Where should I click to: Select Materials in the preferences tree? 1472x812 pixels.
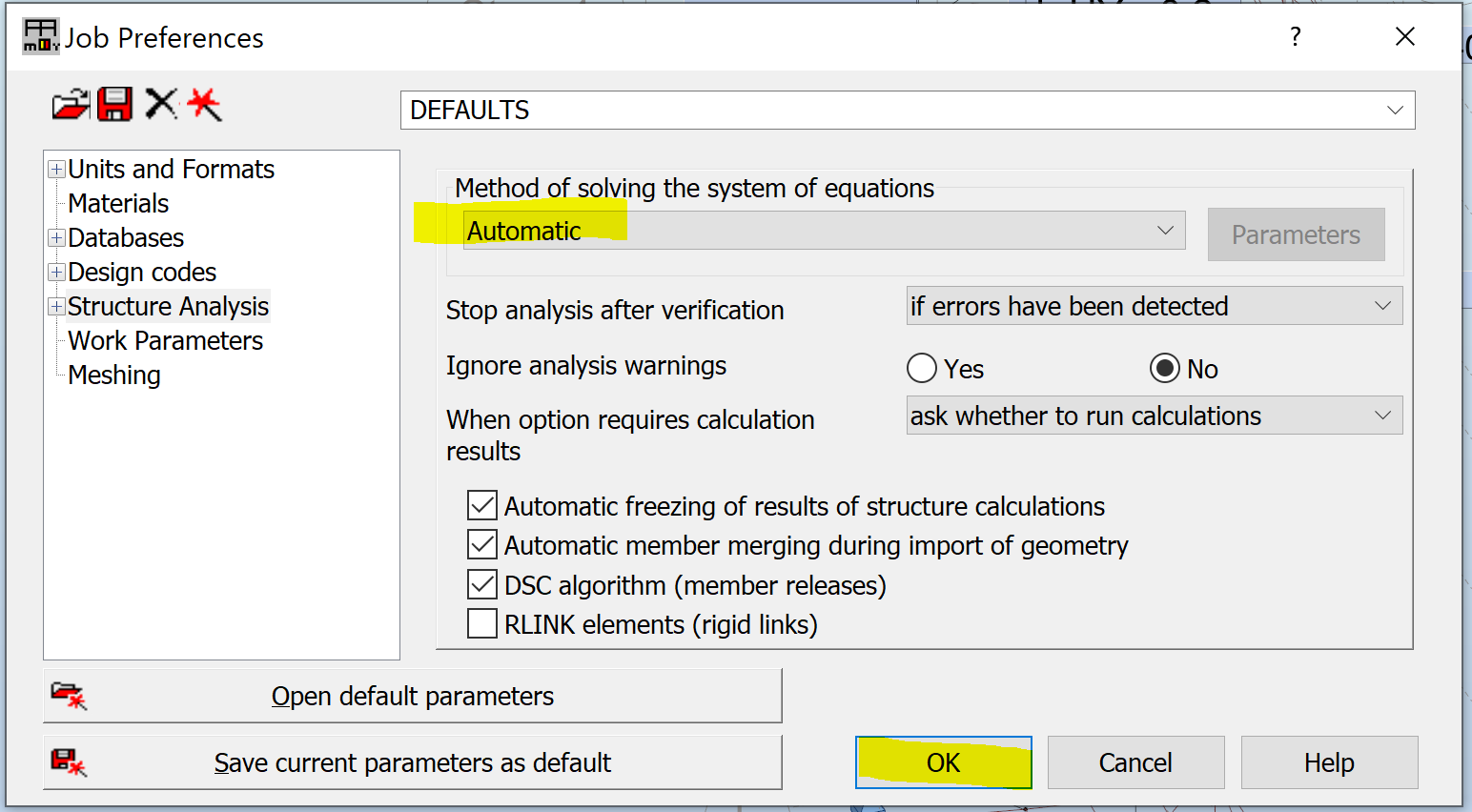coord(118,204)
